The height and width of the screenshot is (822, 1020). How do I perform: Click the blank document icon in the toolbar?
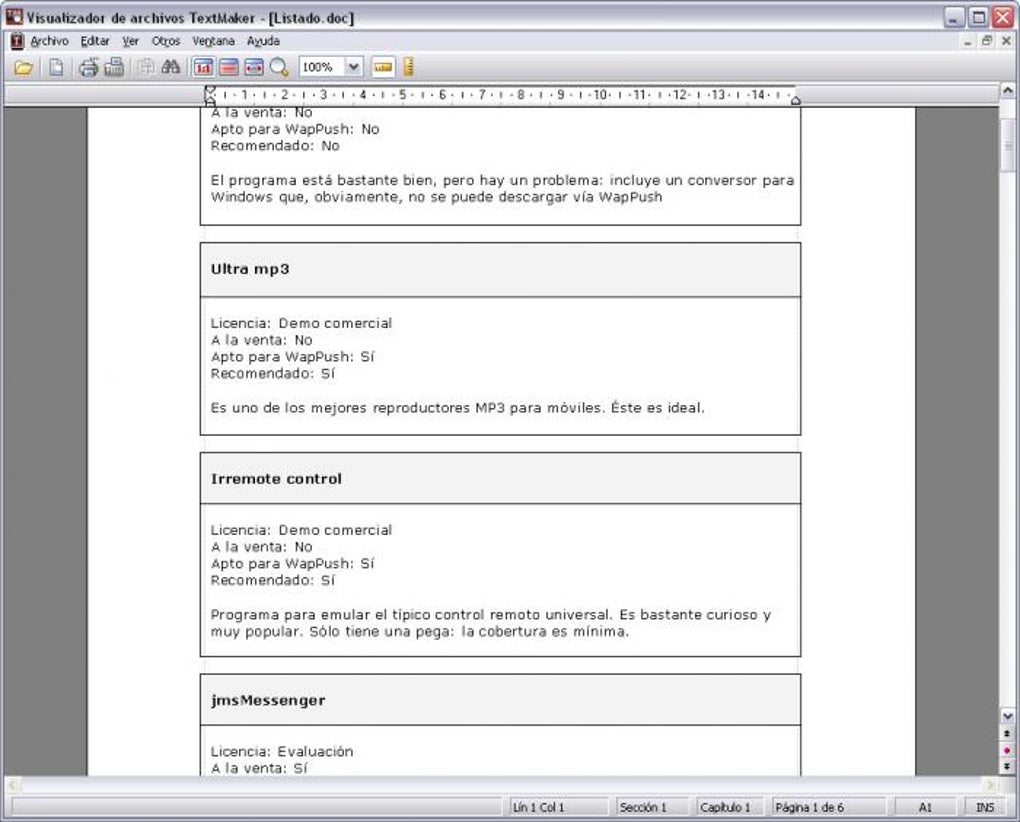[56, 67]
